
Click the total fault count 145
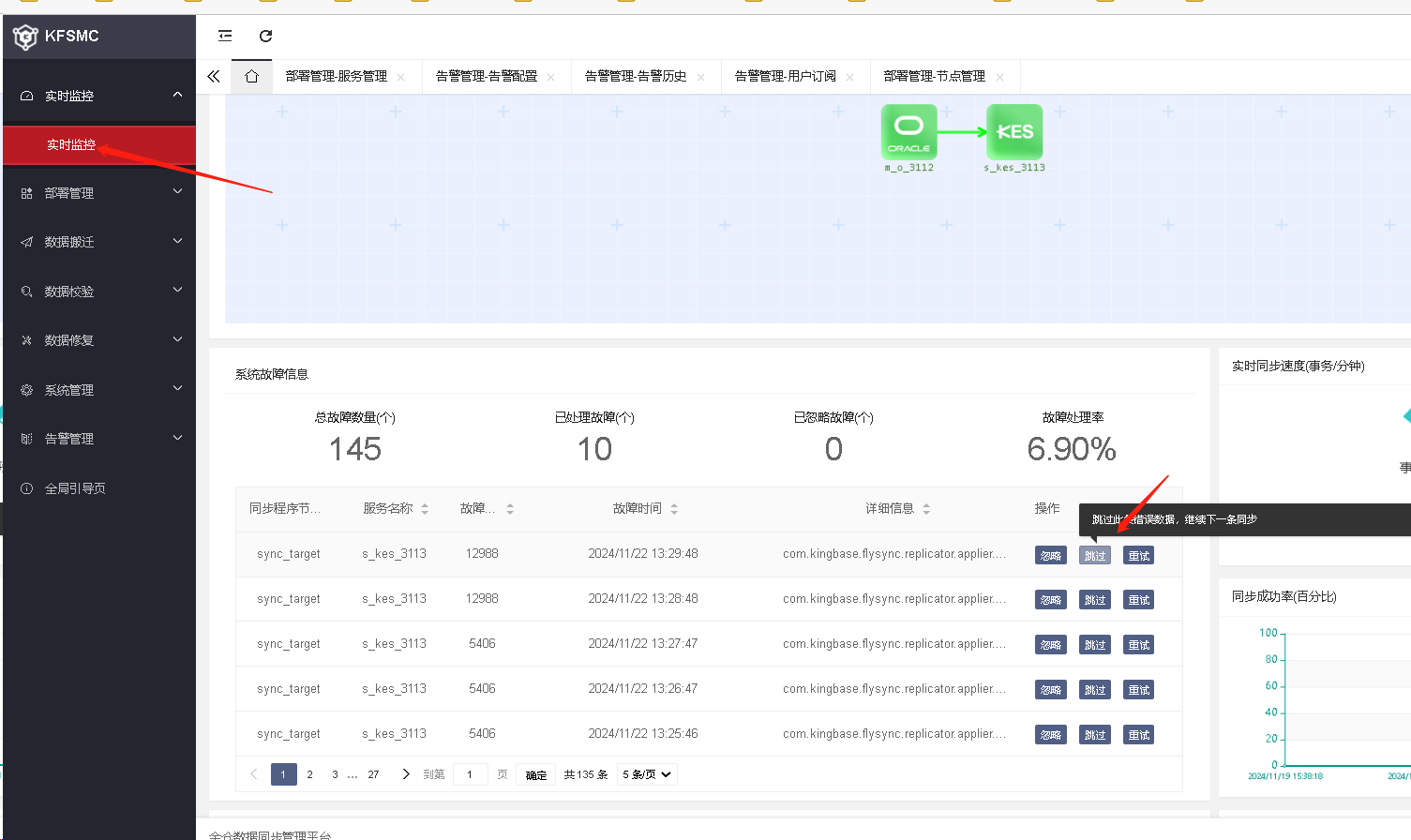pos(355,449)
